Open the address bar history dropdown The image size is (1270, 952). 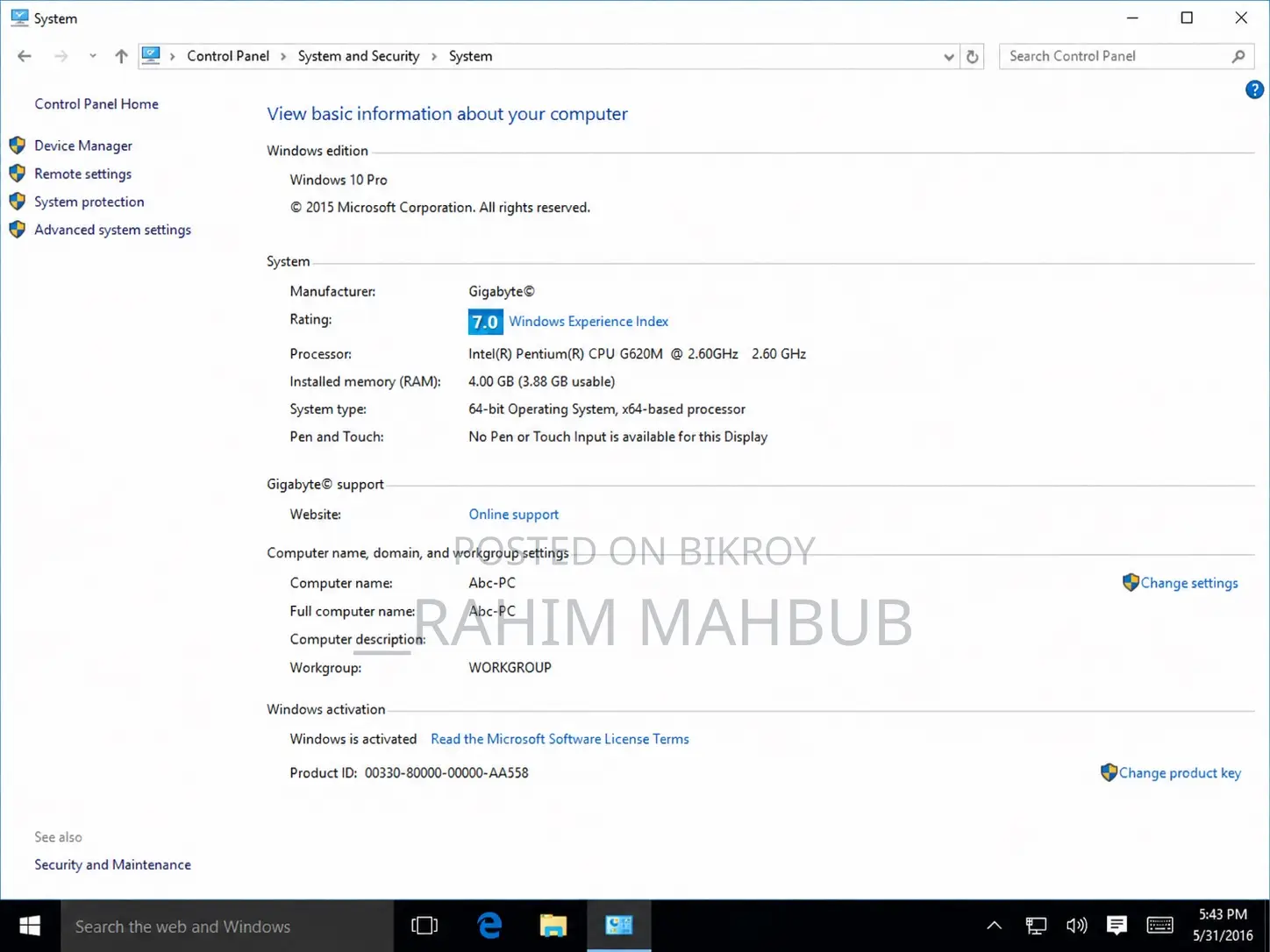[x=949, y=57]
